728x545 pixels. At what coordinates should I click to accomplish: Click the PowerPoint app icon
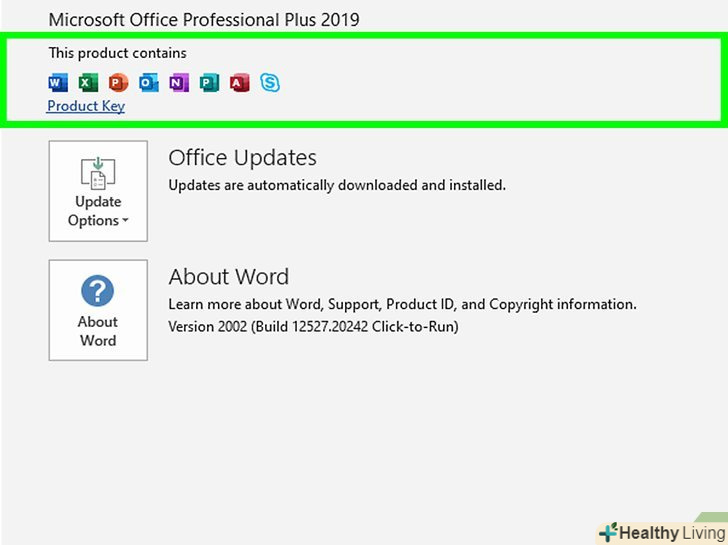118,83
